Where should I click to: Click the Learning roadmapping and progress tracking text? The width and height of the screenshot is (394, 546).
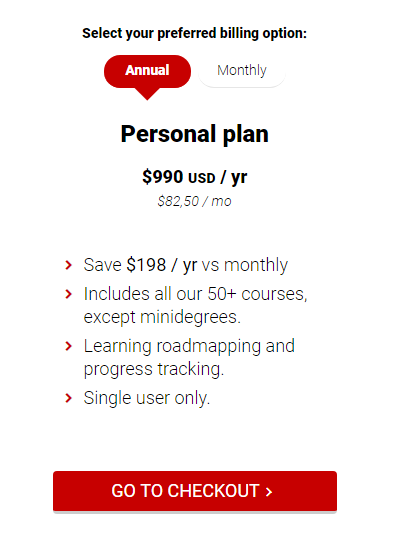pos(189,358)
